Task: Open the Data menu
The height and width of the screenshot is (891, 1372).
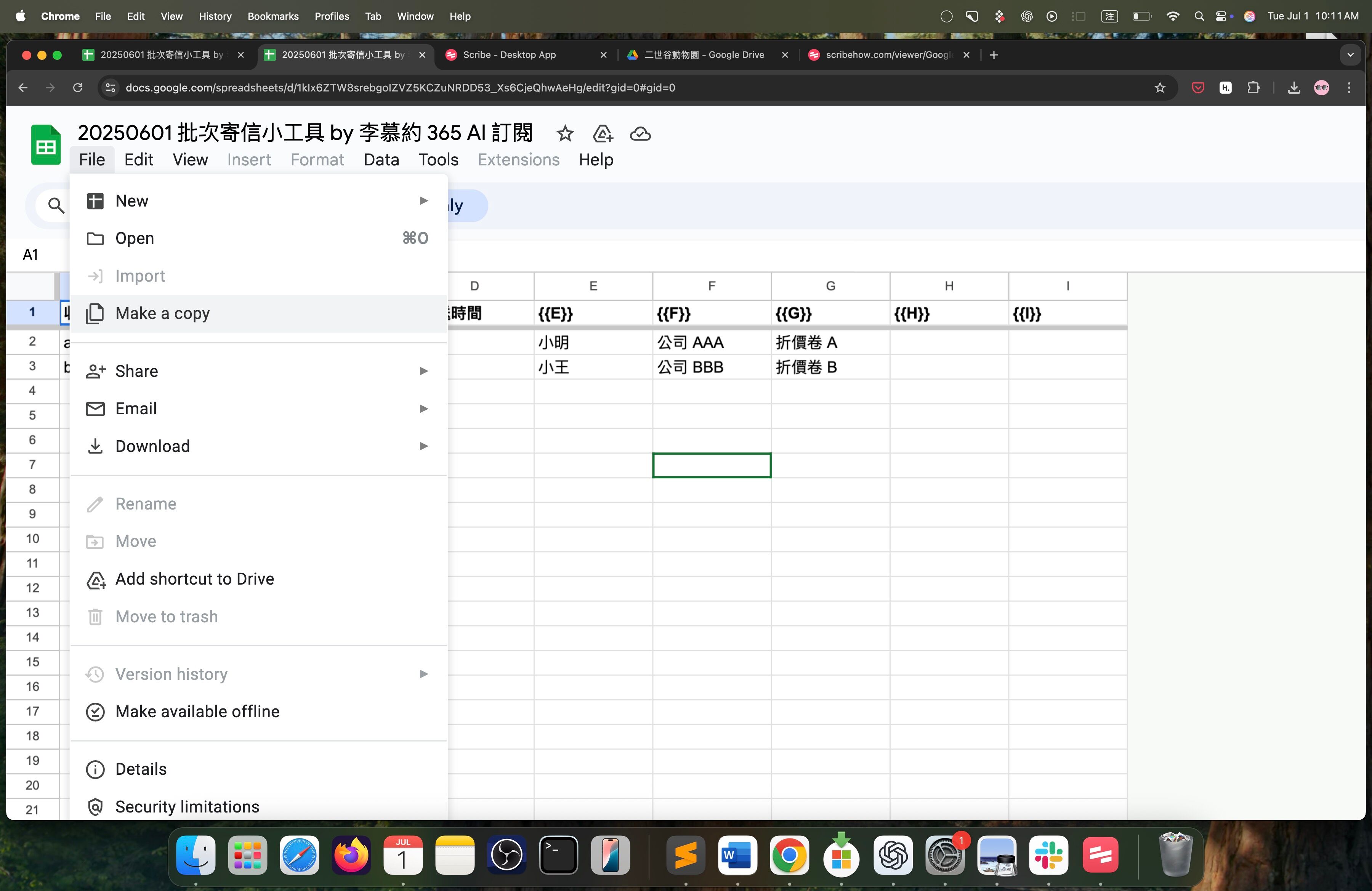Action: tap(381, 160)
